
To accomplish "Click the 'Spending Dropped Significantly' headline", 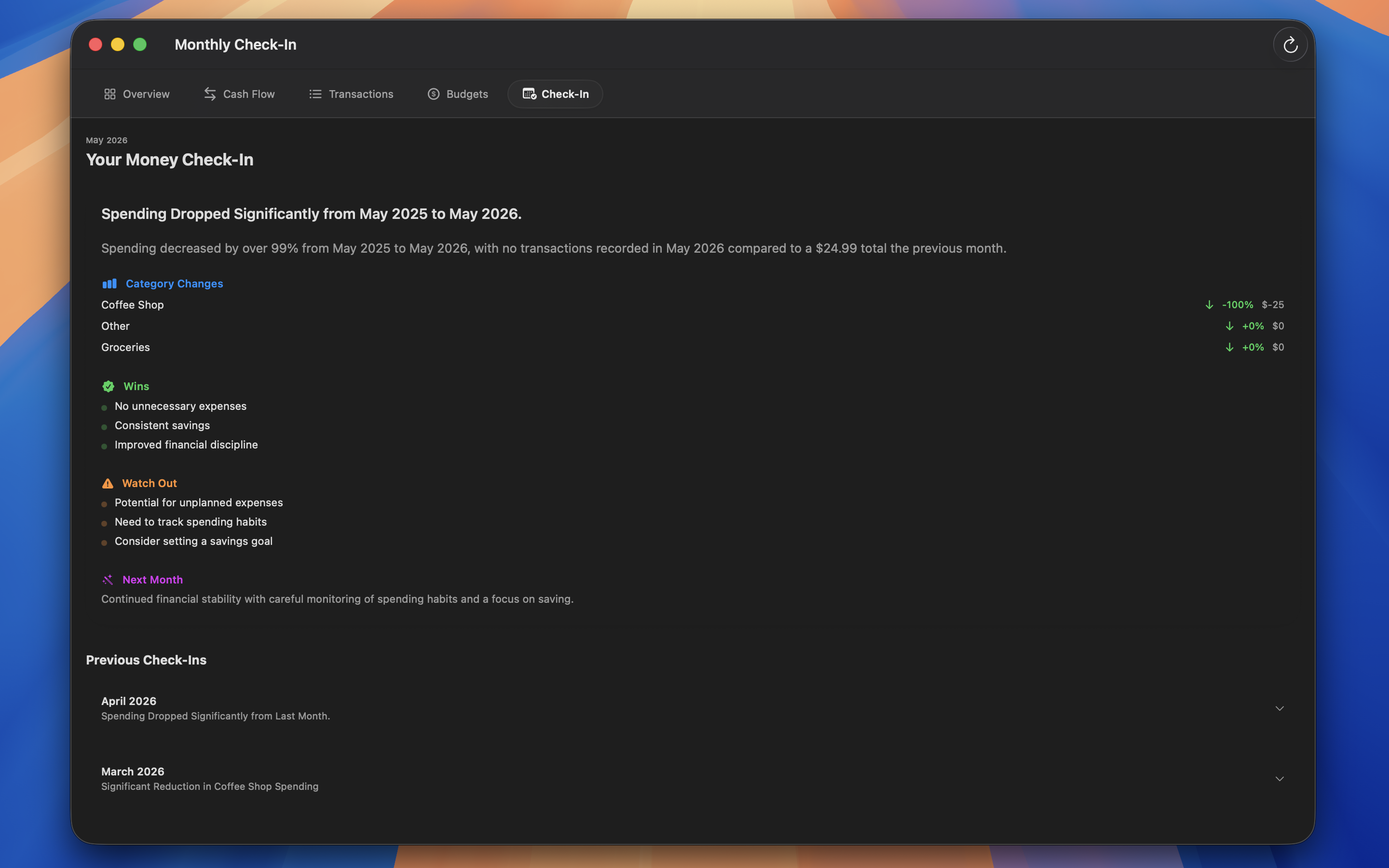I will coord(312,214).
